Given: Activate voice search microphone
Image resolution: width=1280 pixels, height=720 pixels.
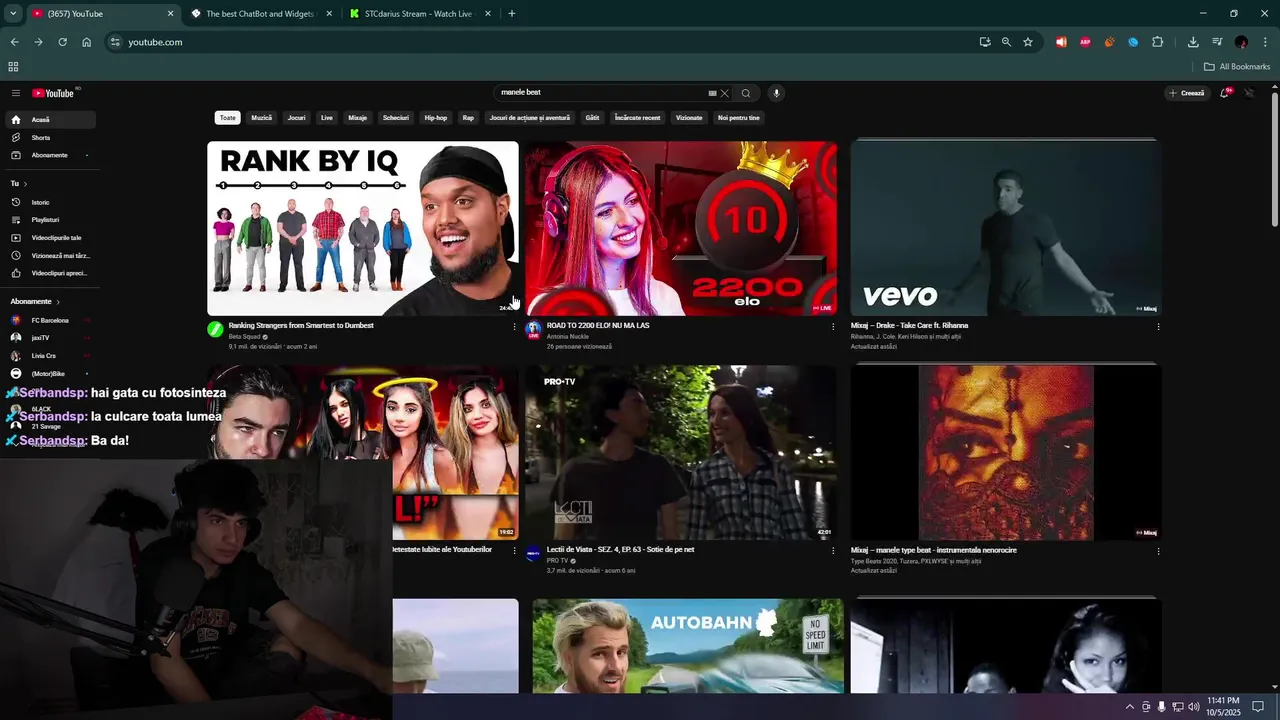Looking at the screenshot, I should coord(776,93).
